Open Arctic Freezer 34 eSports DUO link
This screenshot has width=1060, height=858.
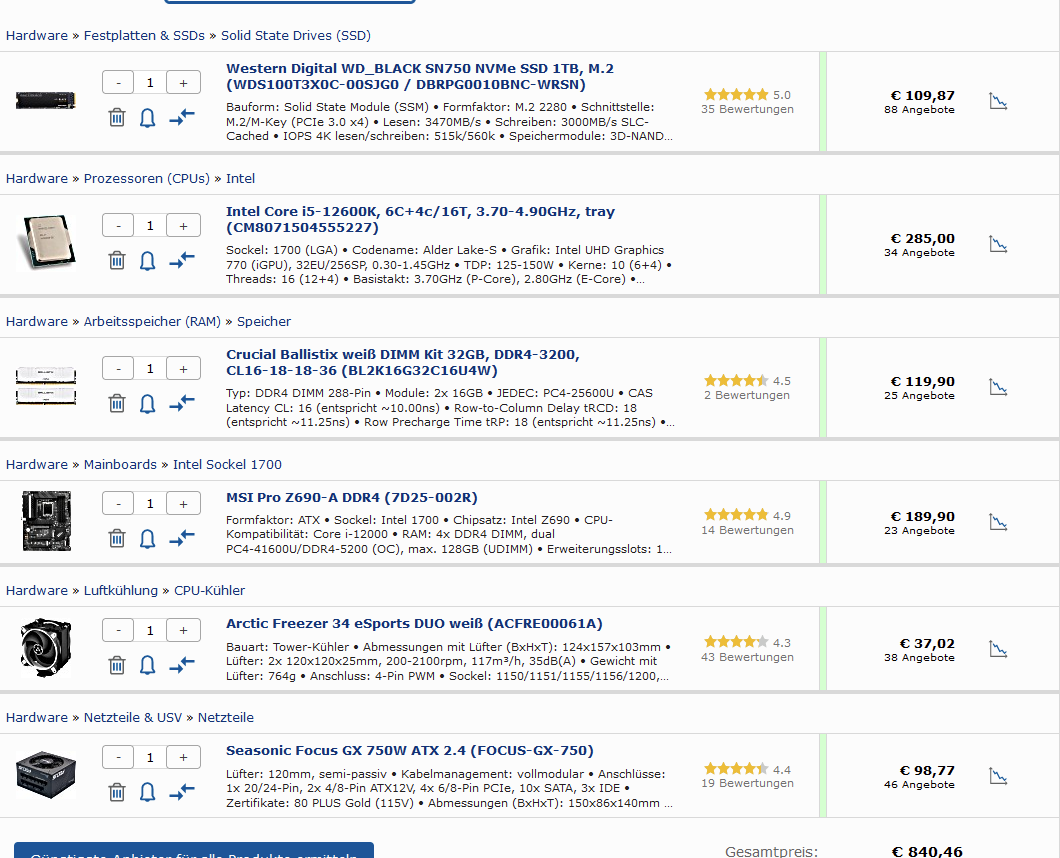(x=414, y=623)
